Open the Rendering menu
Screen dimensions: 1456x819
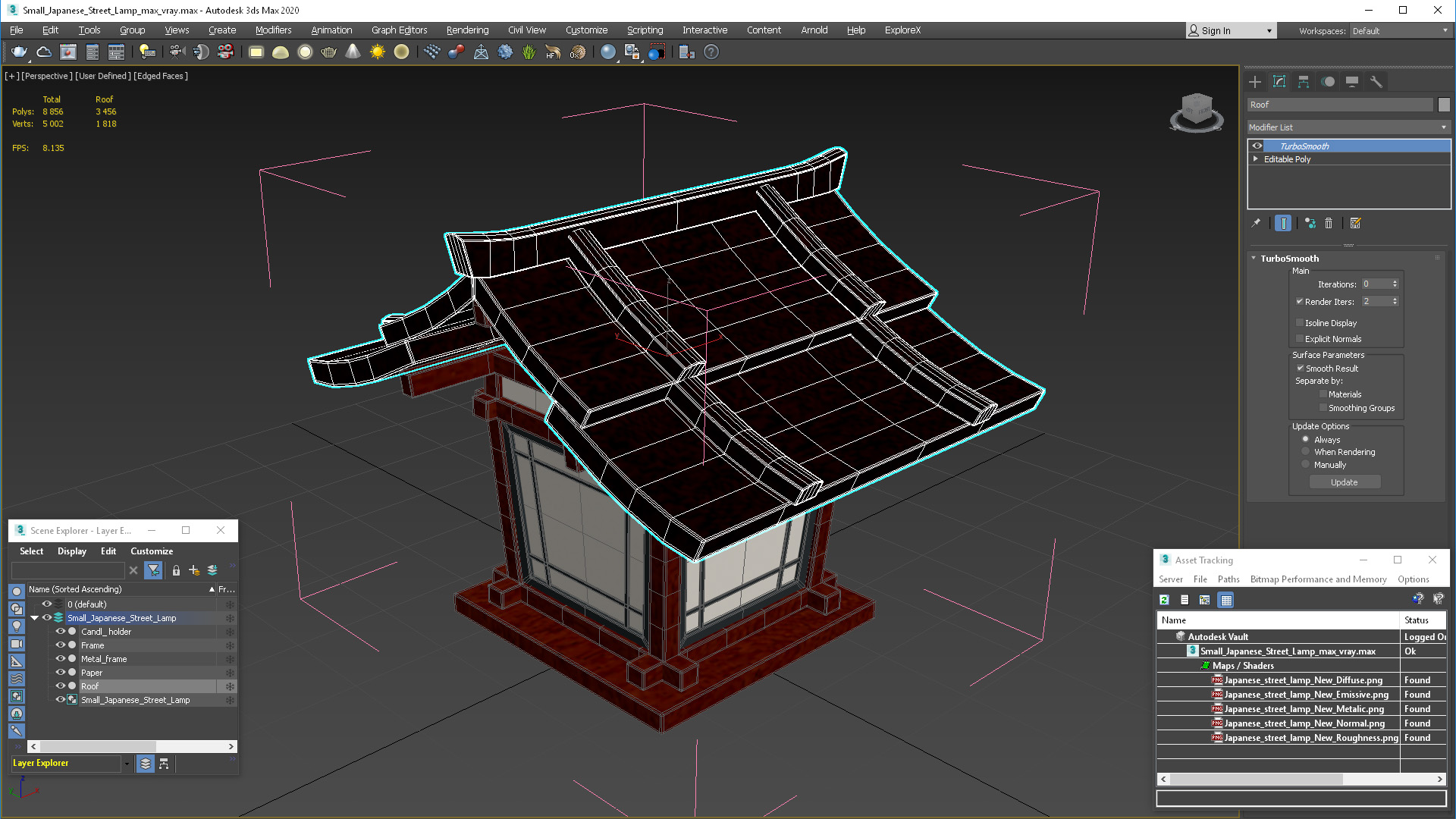[x=467, y=30]
